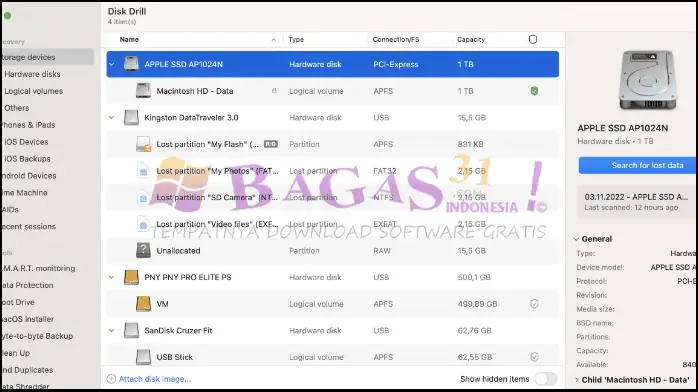Viewport: 698px width, 392px height.
Task: Open Others in the sidebar
Action: tap(16, 108)
